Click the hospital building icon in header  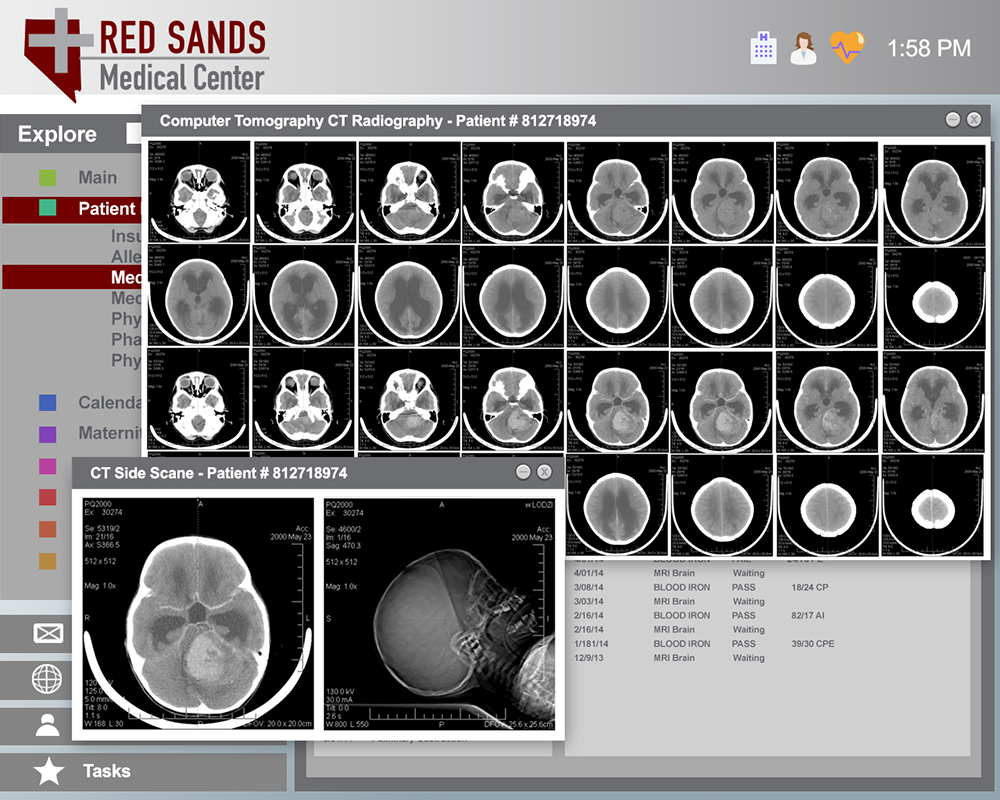(x=763, y=48)
